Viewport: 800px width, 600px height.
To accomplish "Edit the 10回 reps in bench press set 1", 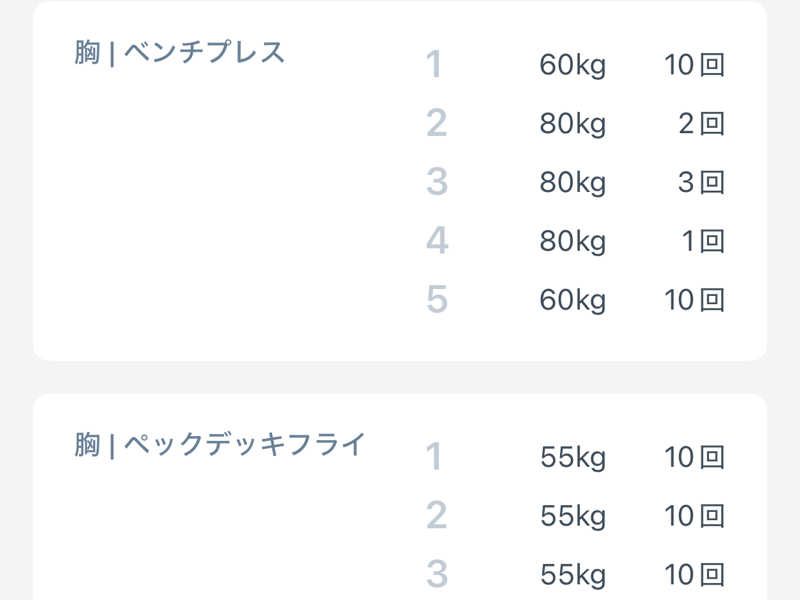I will pos(694,66).
